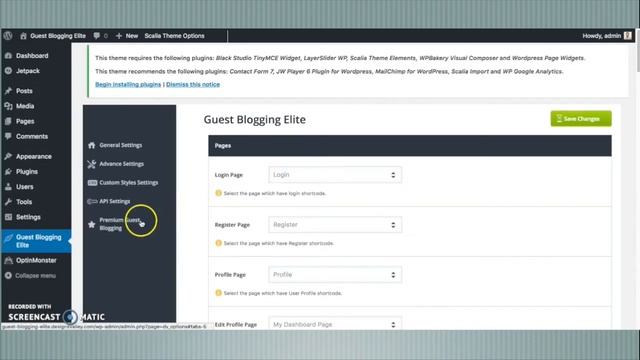Screen dimensions: 640x360
Task: Click the Posts pushpin icon
Action: pos(8,91)
